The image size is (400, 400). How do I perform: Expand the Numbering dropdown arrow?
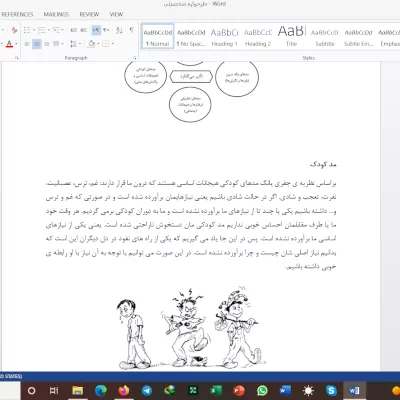[48, 30]
